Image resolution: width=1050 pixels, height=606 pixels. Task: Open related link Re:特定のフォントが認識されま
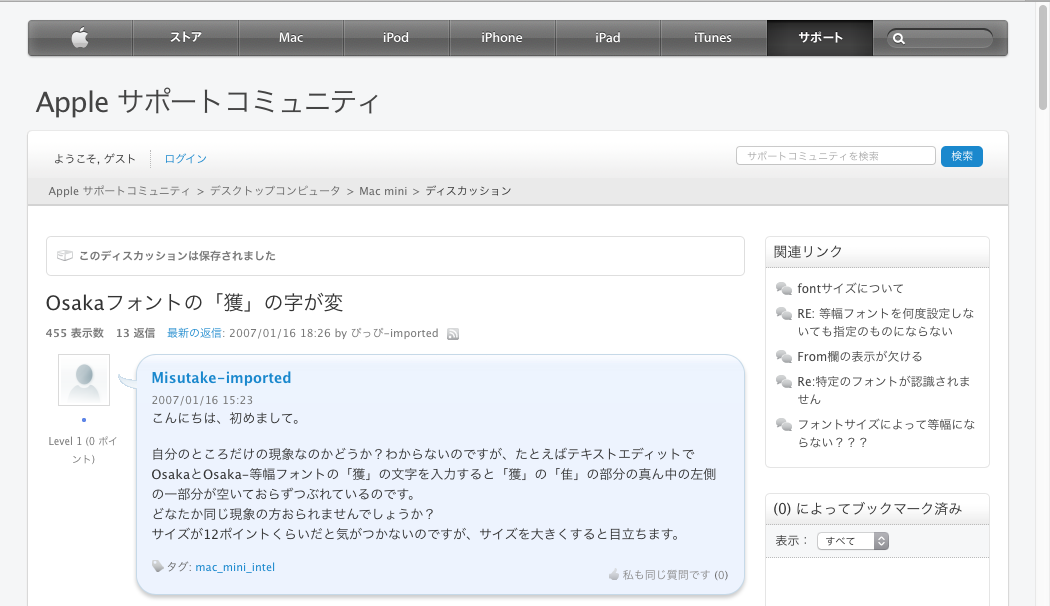coord(883,390)
